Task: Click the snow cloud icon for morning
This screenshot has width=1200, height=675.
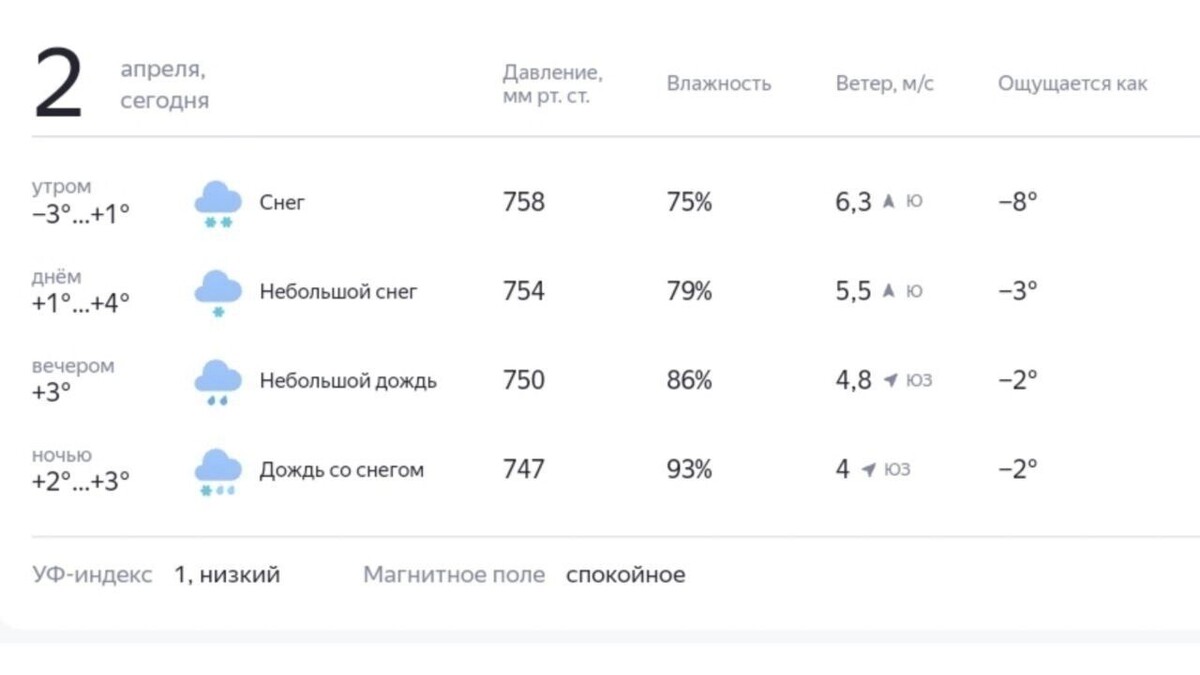Action: tap(217, 202)
